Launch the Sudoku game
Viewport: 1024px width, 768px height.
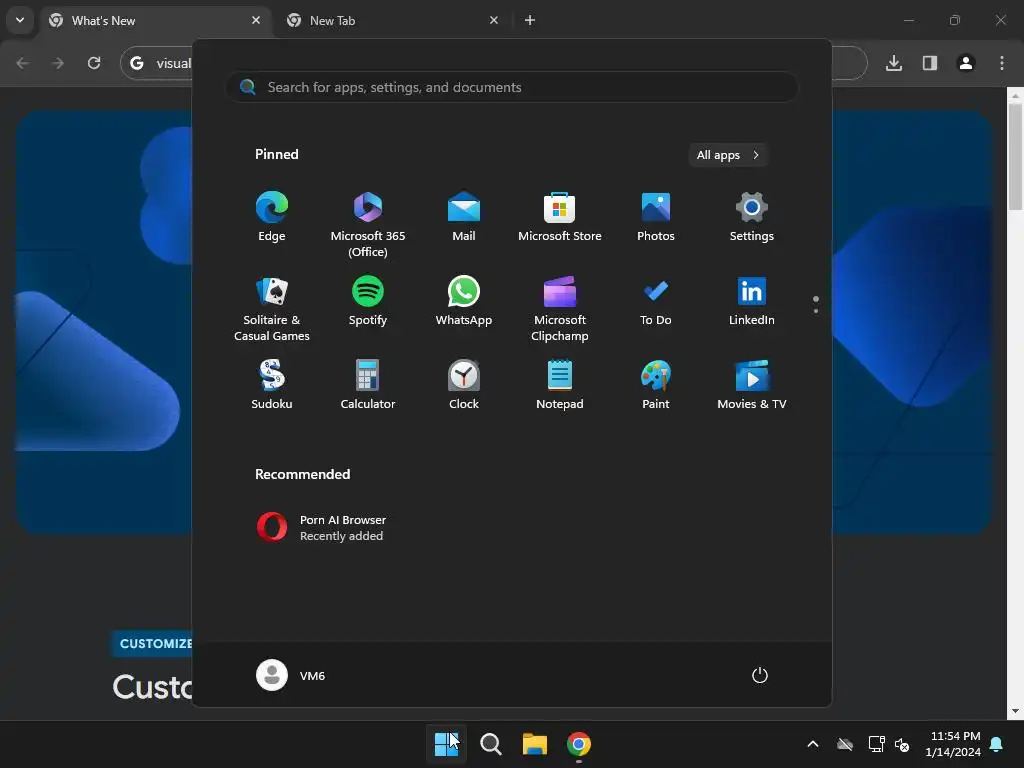(272, 385)
